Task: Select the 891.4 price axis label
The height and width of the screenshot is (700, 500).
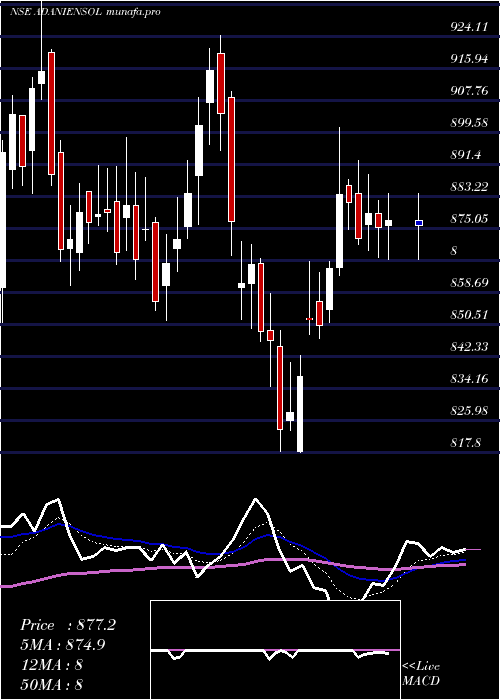Action: pos(466,155)
